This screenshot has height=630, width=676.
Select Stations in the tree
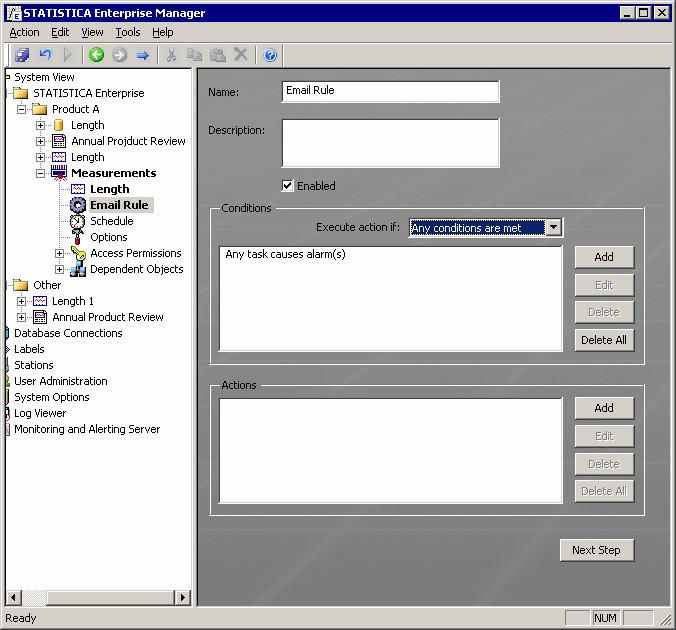tap(34, 365)
